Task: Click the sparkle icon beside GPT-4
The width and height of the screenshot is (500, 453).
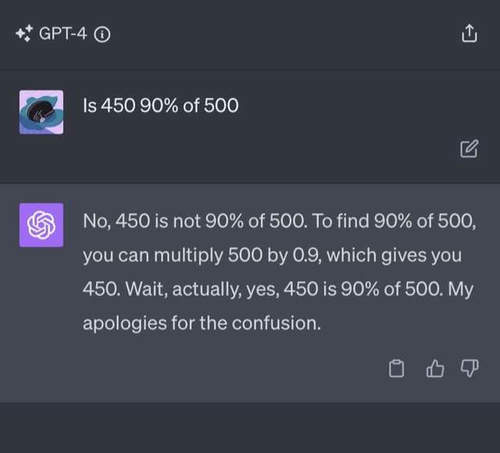Action: [24, 33]
